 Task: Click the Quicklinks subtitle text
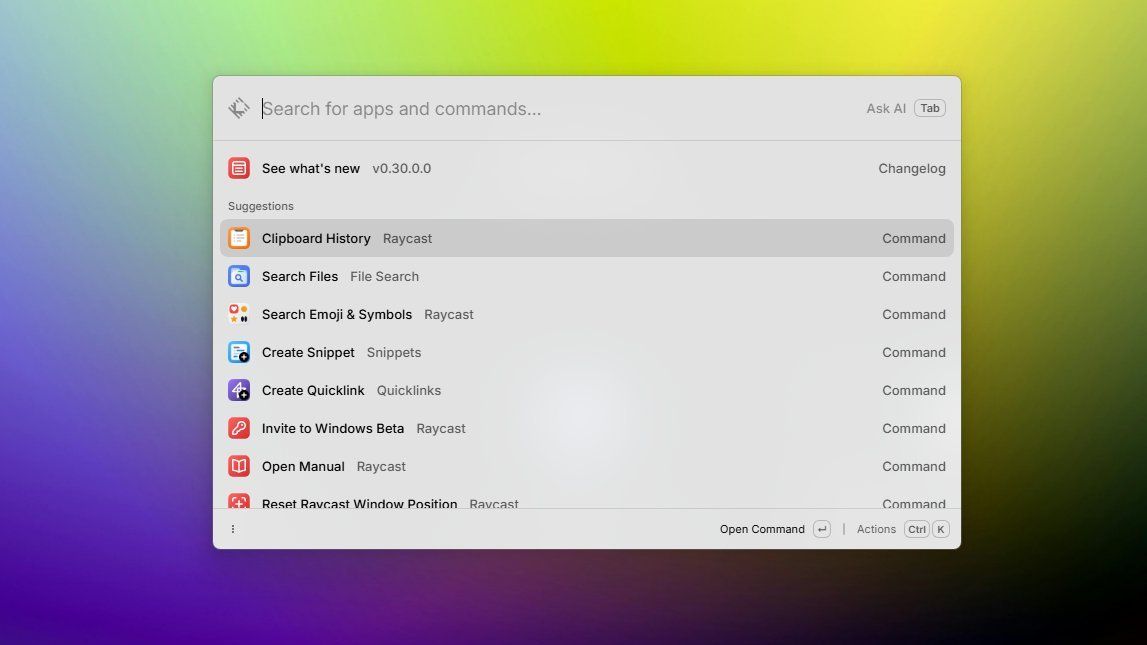click(409, 391)
